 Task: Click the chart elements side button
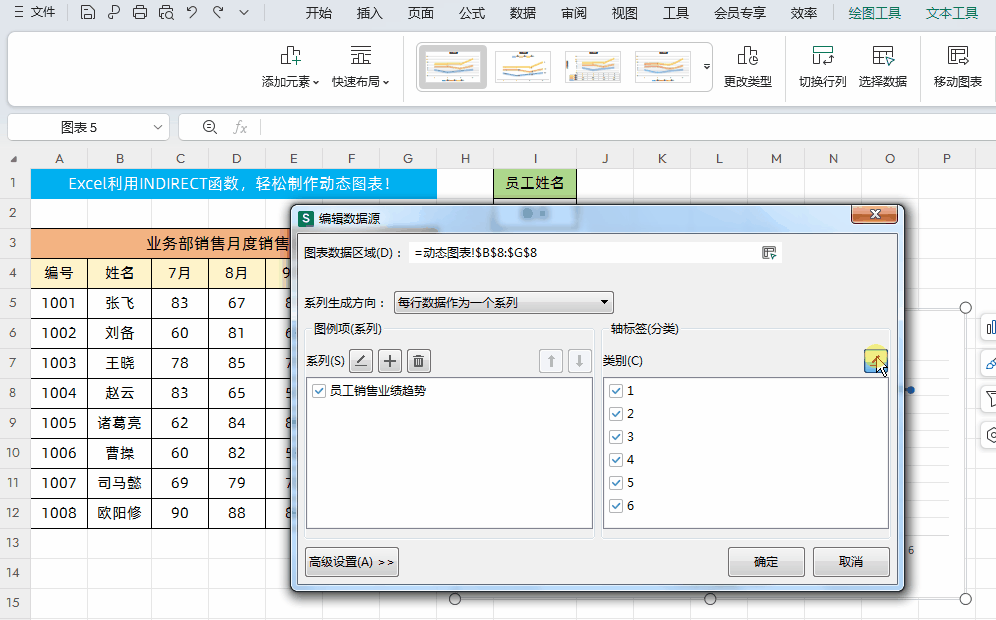coord(990,327)
